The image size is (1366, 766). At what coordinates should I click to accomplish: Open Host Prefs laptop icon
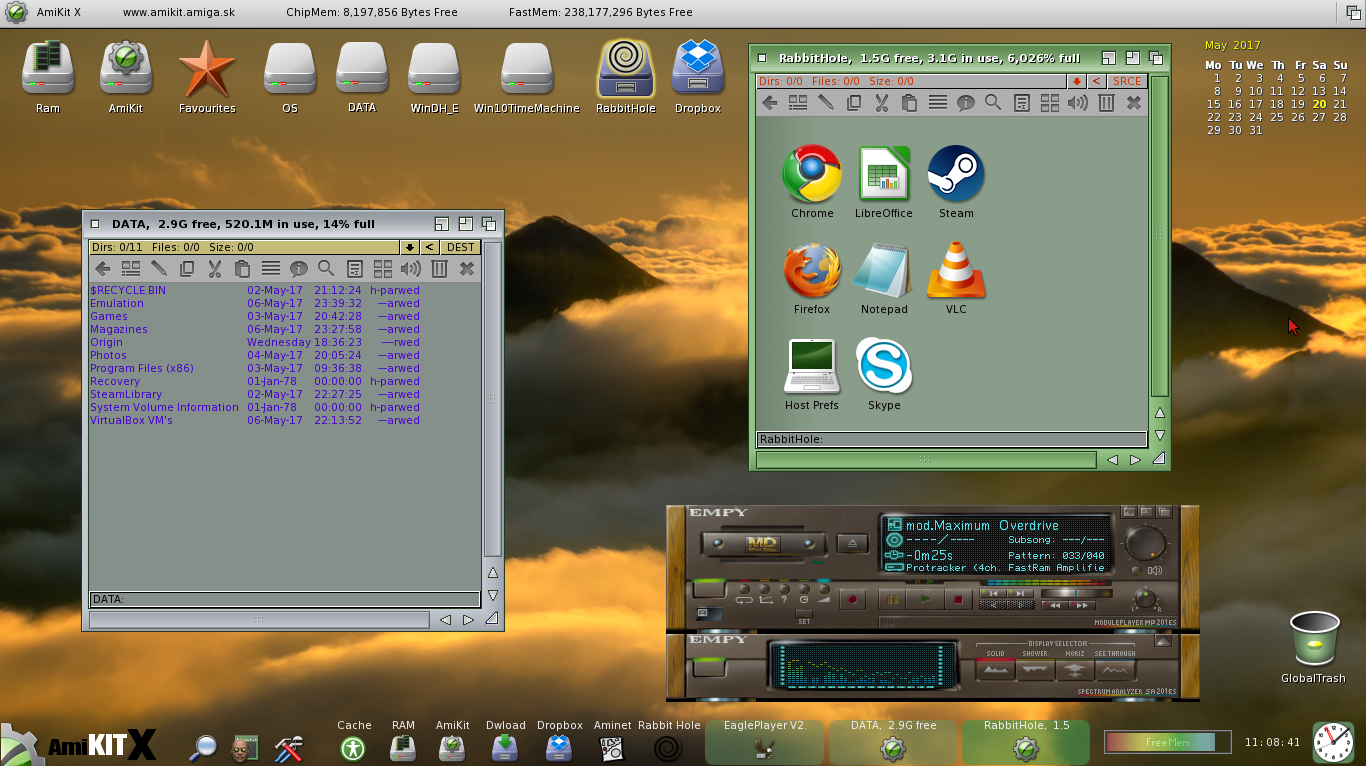(811, 366)
